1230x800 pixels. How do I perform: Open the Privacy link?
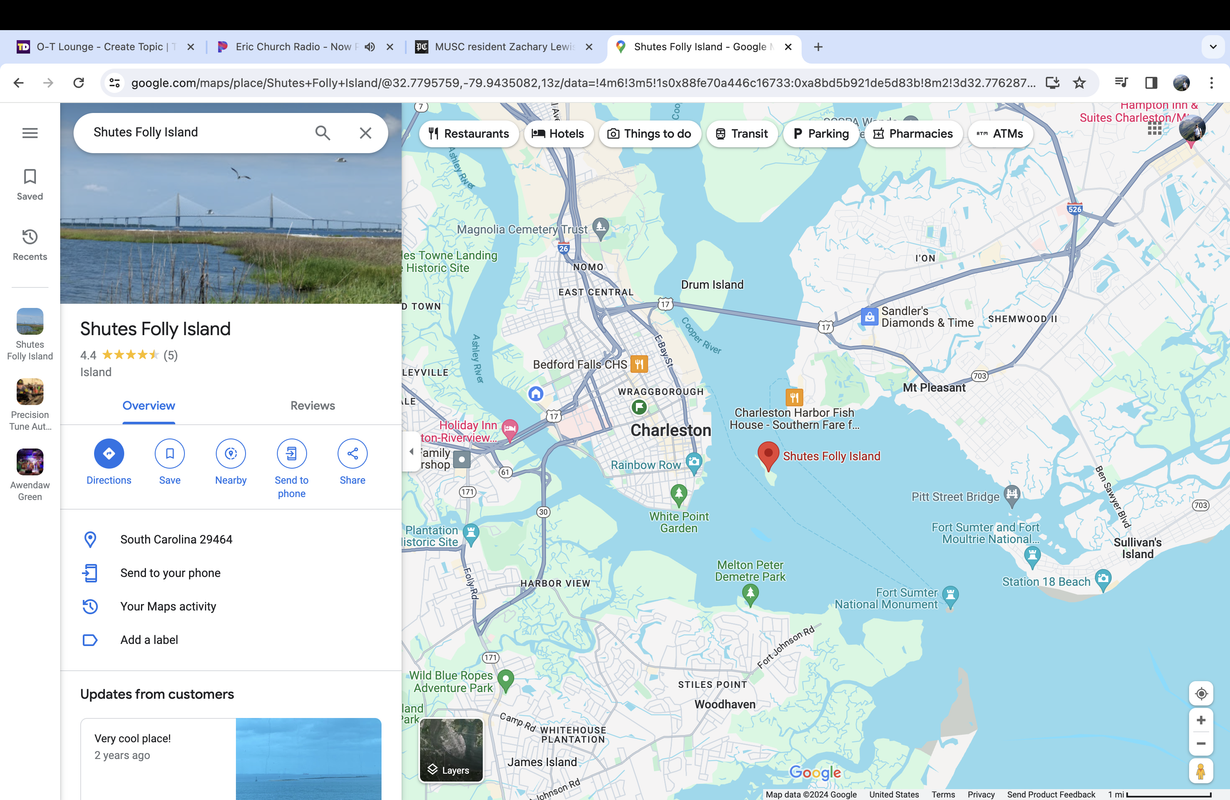(x=981, y=795)
